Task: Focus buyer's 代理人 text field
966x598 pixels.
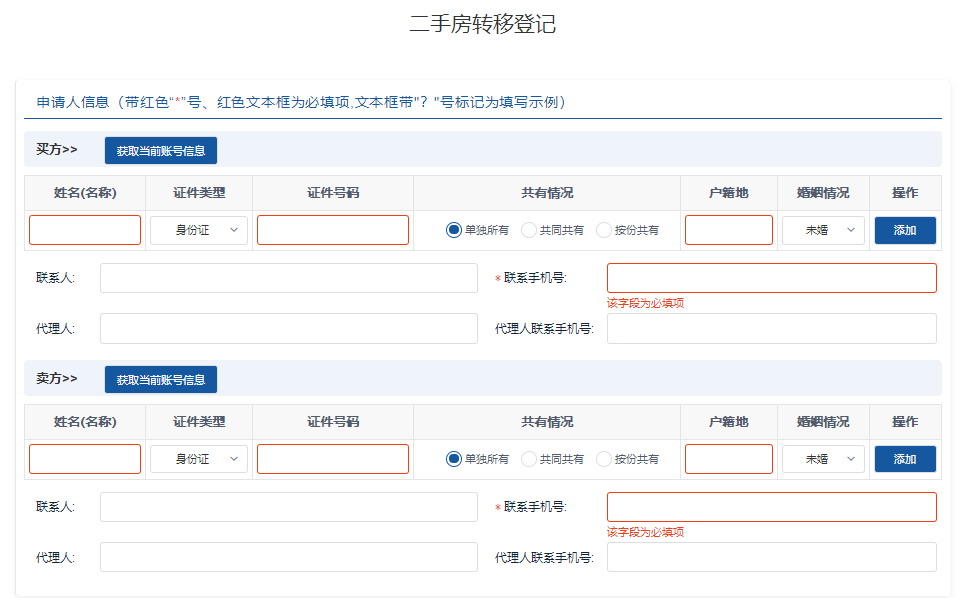Action: coord(289,328)
